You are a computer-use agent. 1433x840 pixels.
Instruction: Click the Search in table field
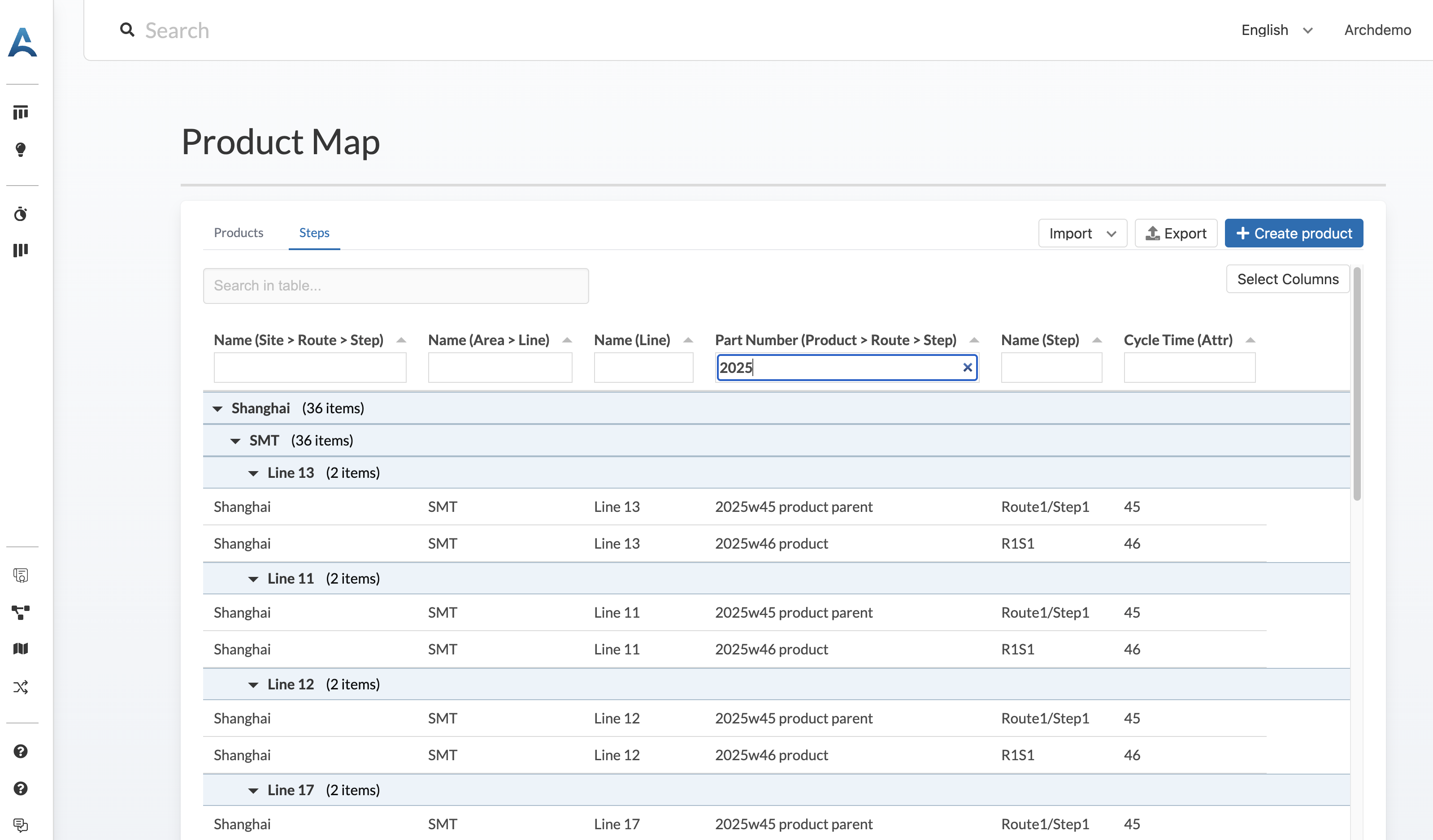tap(396, 286)
